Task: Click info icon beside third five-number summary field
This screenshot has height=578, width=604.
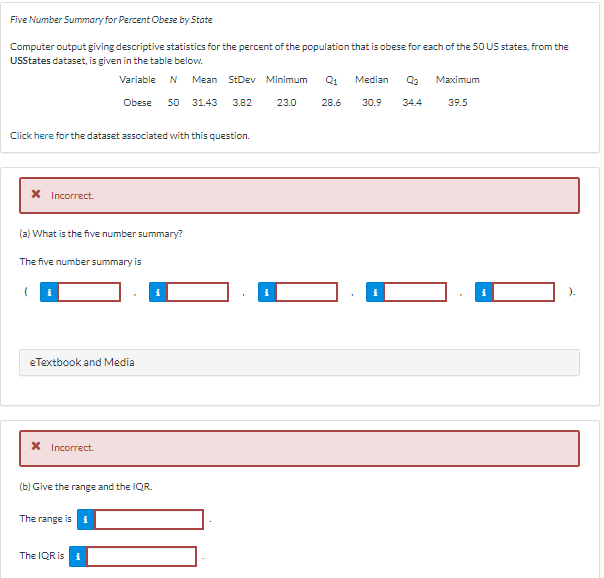Action: click(267, 292)
